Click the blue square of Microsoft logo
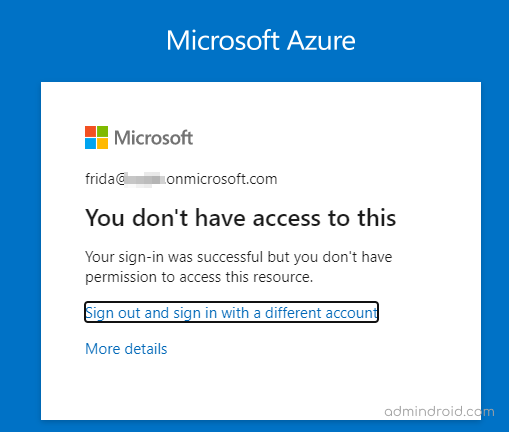The width and height of the screenshot is (509, 432). click(x=90, y=144)
